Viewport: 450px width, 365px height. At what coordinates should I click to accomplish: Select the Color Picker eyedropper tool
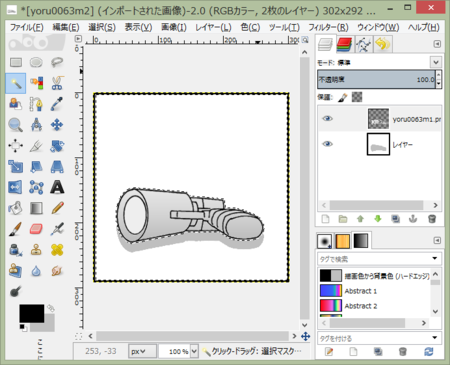click(57, 104)
